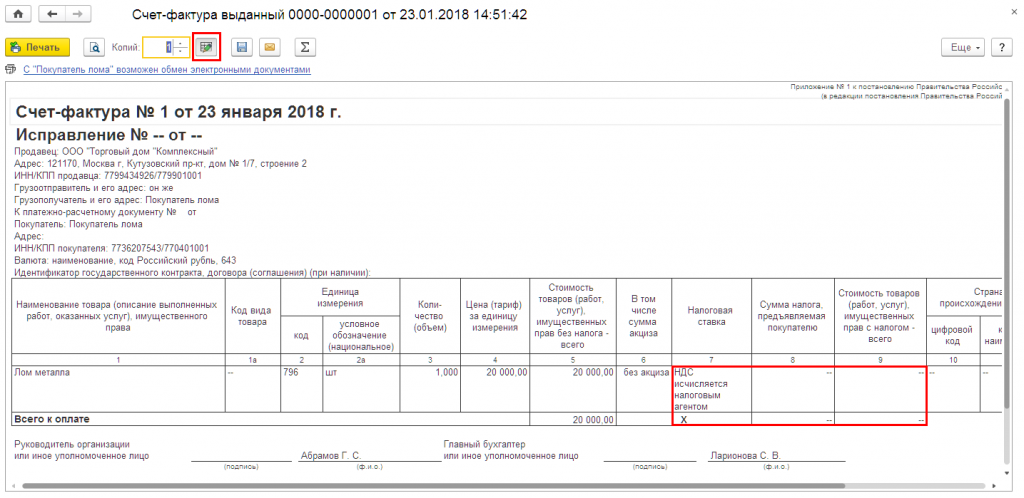Select the unit code 796 cell
This screenshot has width=1024, height=498.
[301, 389]
